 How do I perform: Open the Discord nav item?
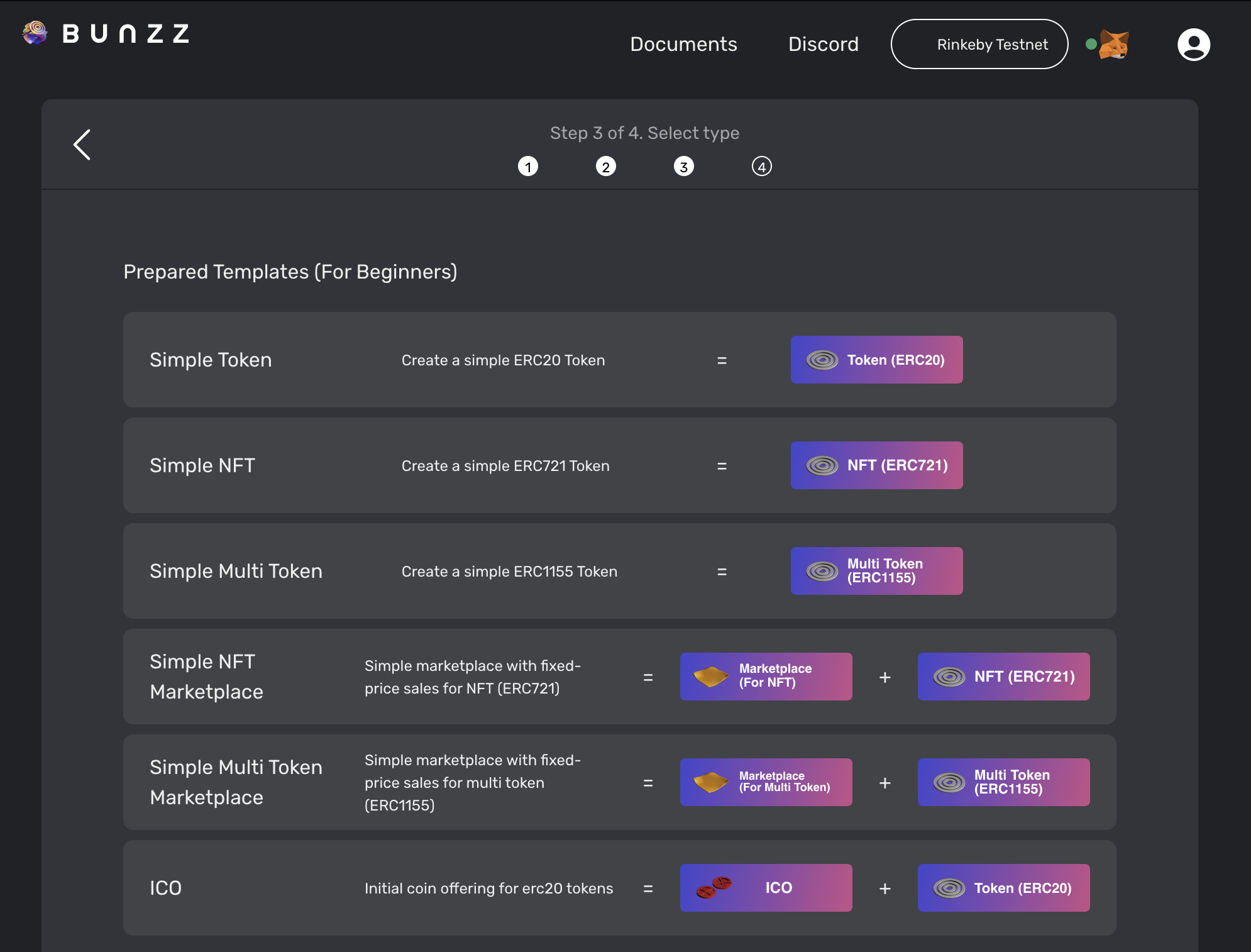[x=823, y=45]
